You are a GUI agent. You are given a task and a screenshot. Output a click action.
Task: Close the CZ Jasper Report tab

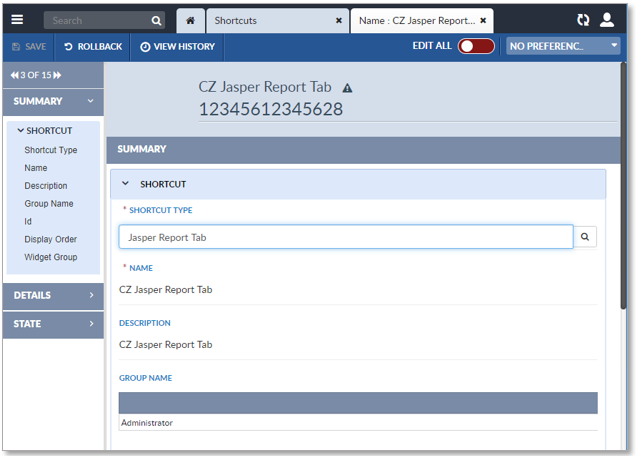pyautogui.click(x=483, y=20)
